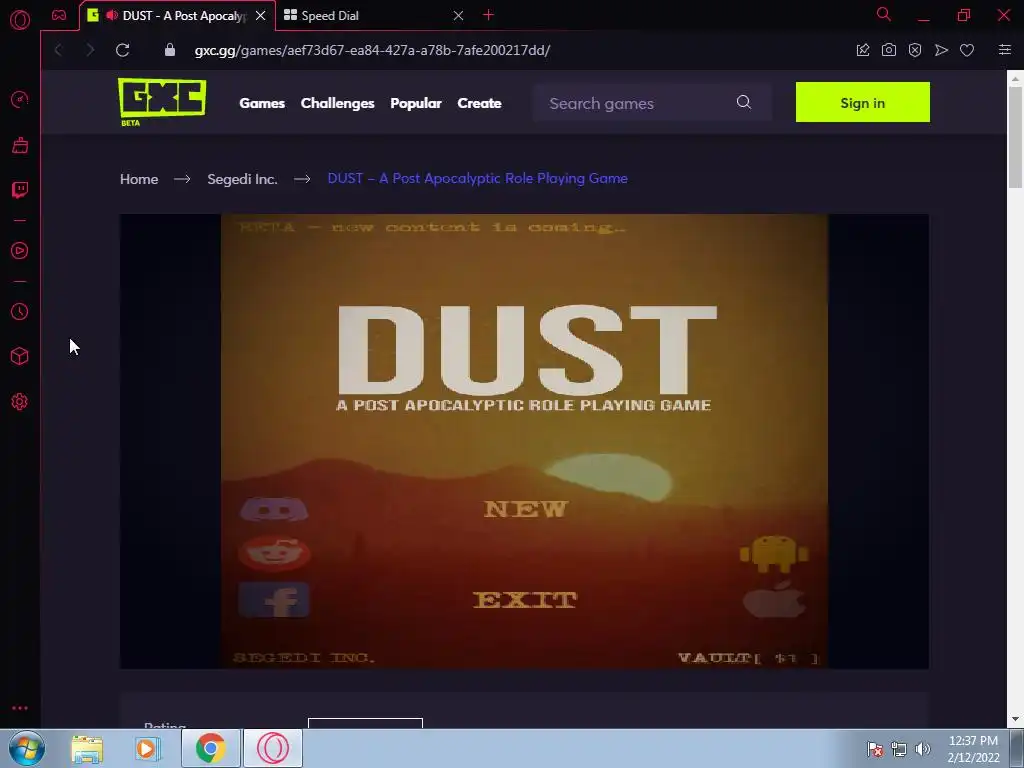Open Google Chrome from taskbar
Screen dimensions: 1024x768
(x=210, y=748)
